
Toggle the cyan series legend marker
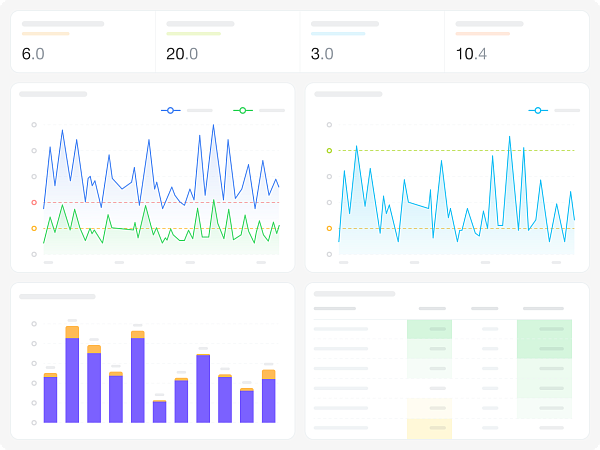tap(538, 110)
